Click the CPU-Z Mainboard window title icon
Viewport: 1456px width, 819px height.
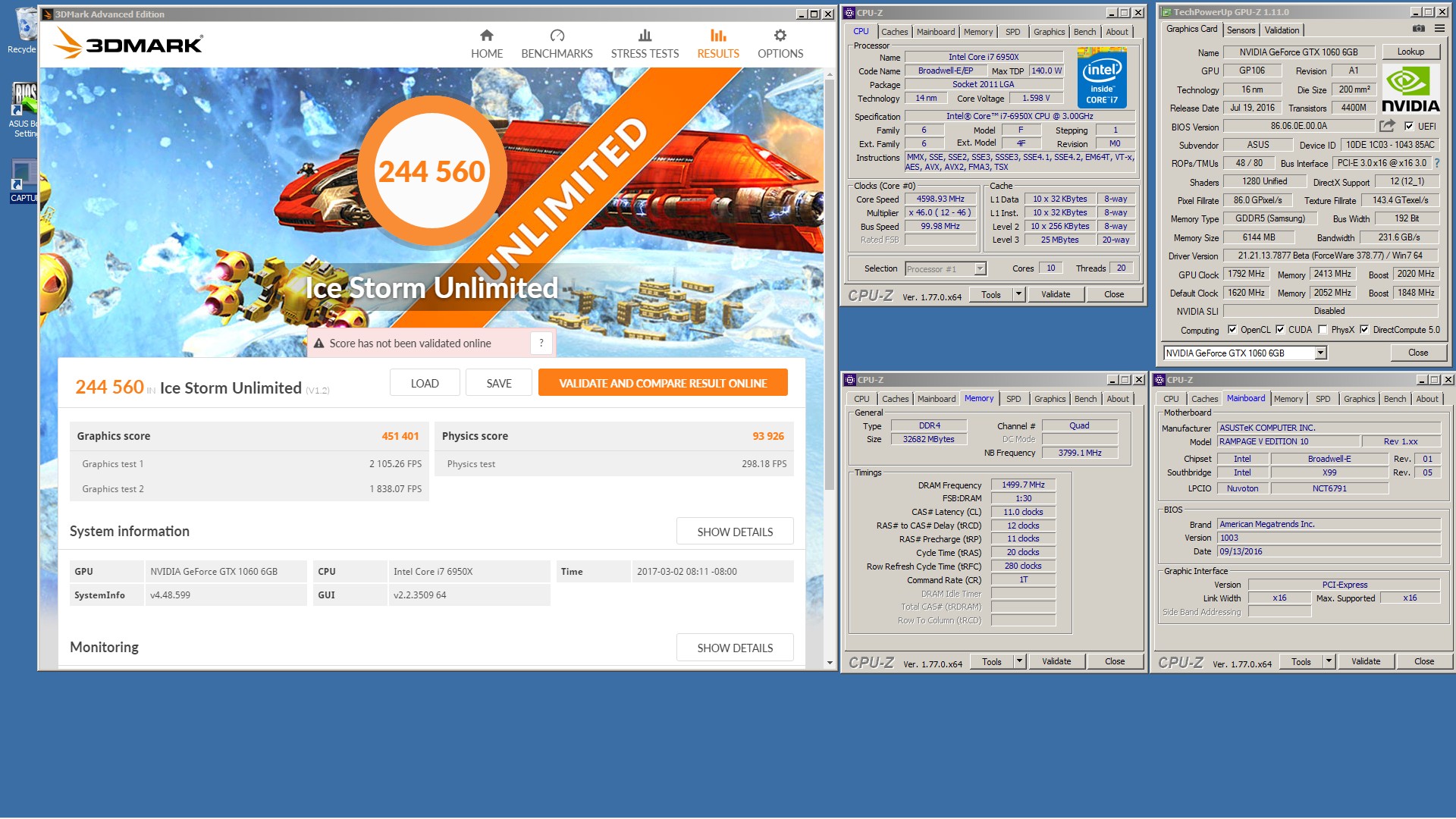coord(1159,380)
